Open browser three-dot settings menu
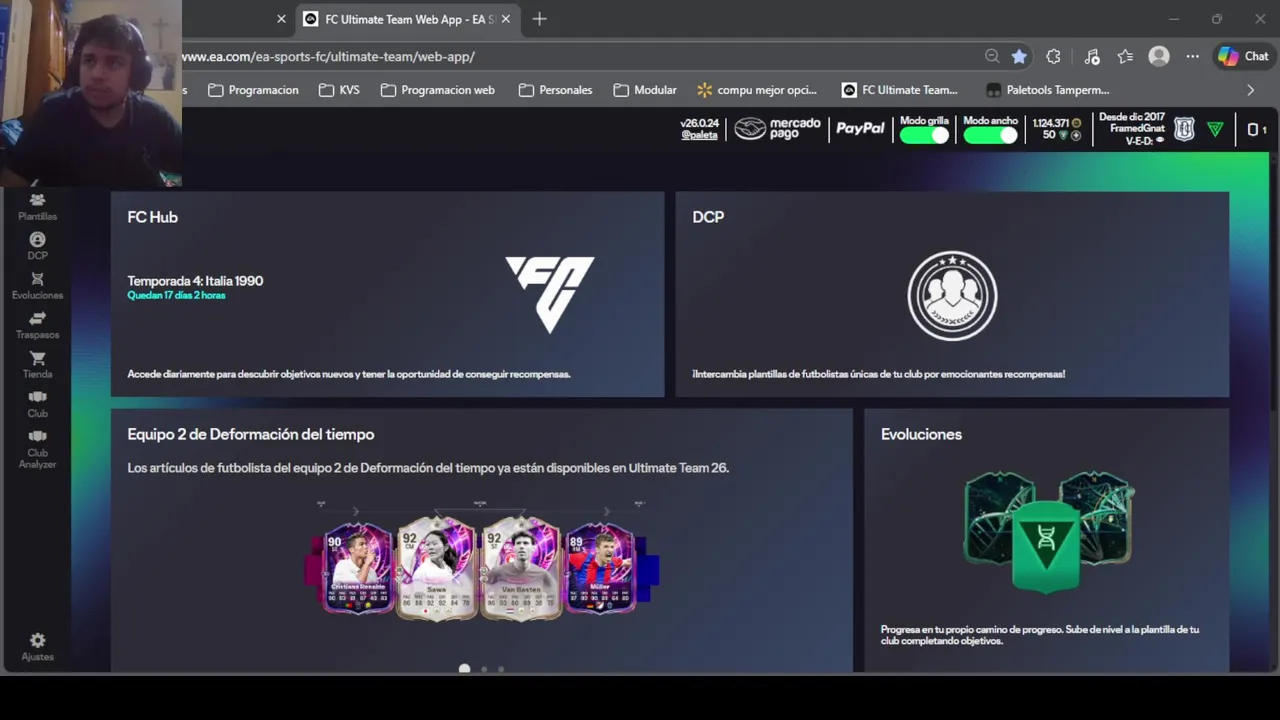 1192,57
